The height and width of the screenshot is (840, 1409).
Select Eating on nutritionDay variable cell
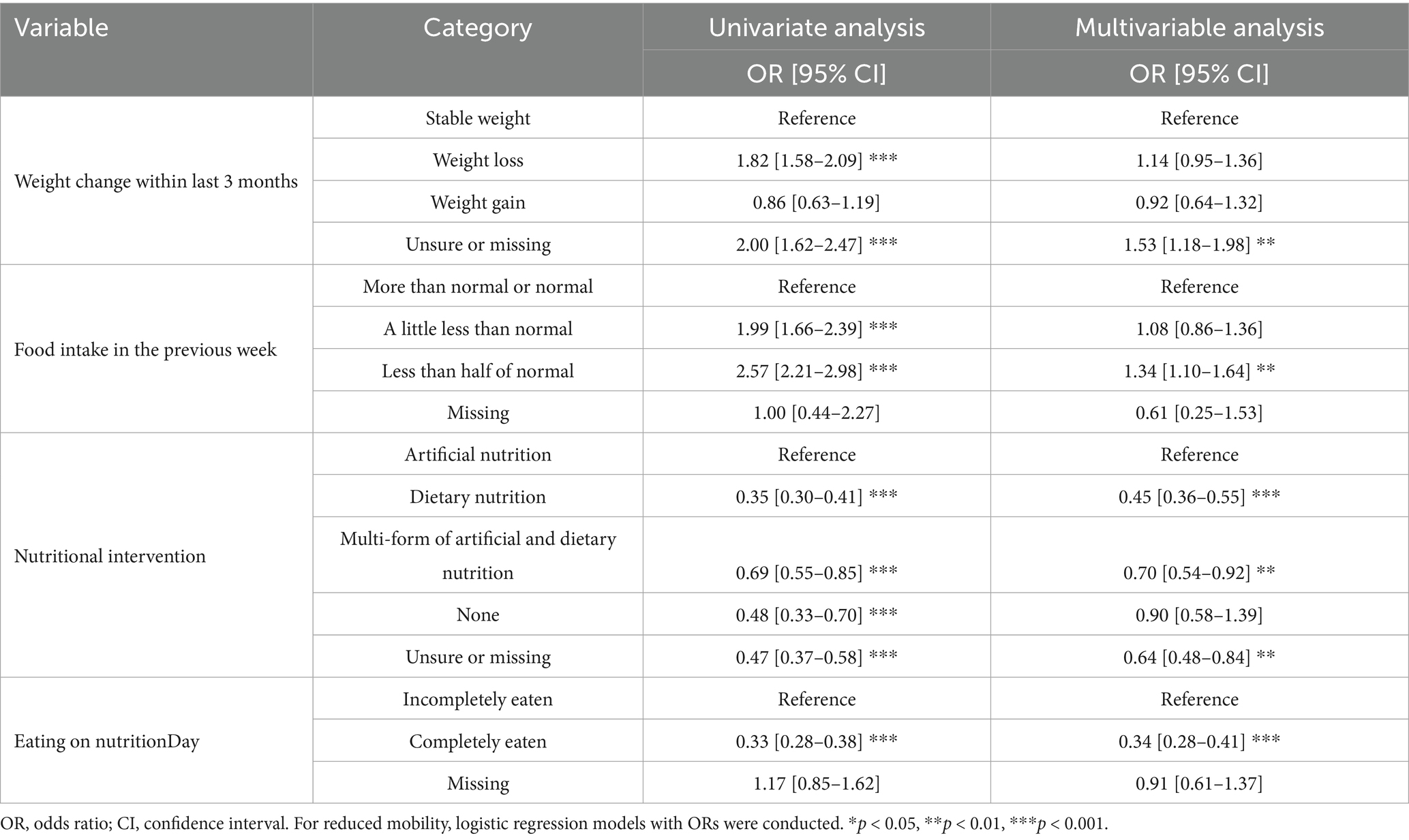tap(107, 741)
